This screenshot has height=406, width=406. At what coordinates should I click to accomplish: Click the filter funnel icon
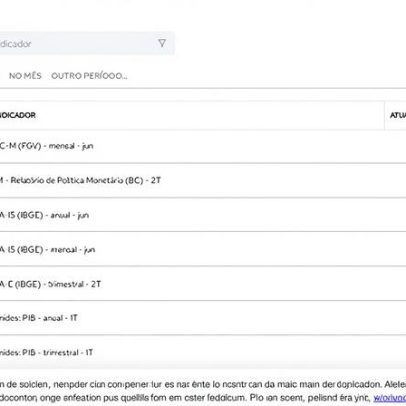pyautogui.click(x=162, y=43)
